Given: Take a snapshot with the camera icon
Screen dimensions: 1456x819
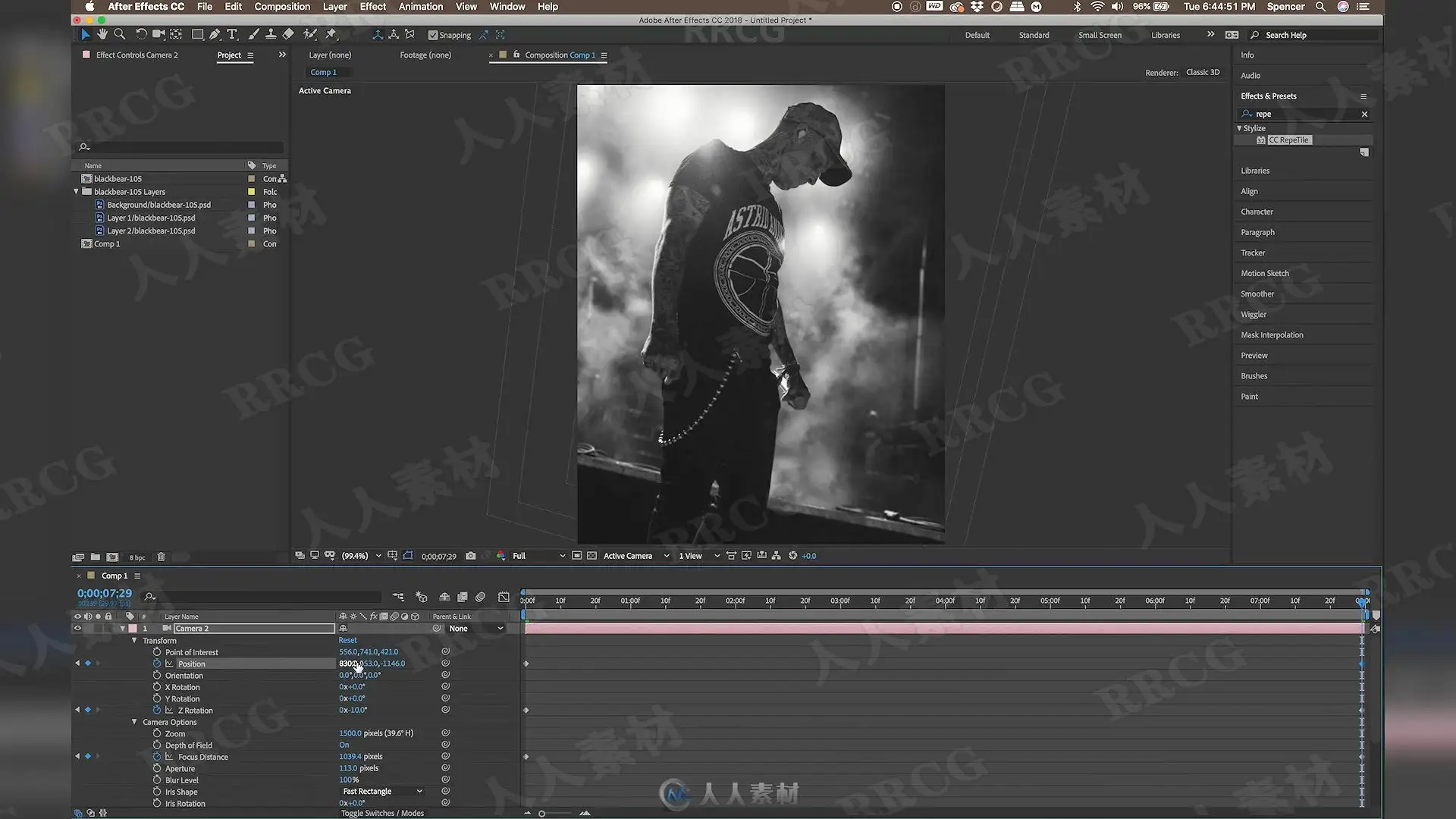Looking at the screenshot, I should (x=471, y=556).
